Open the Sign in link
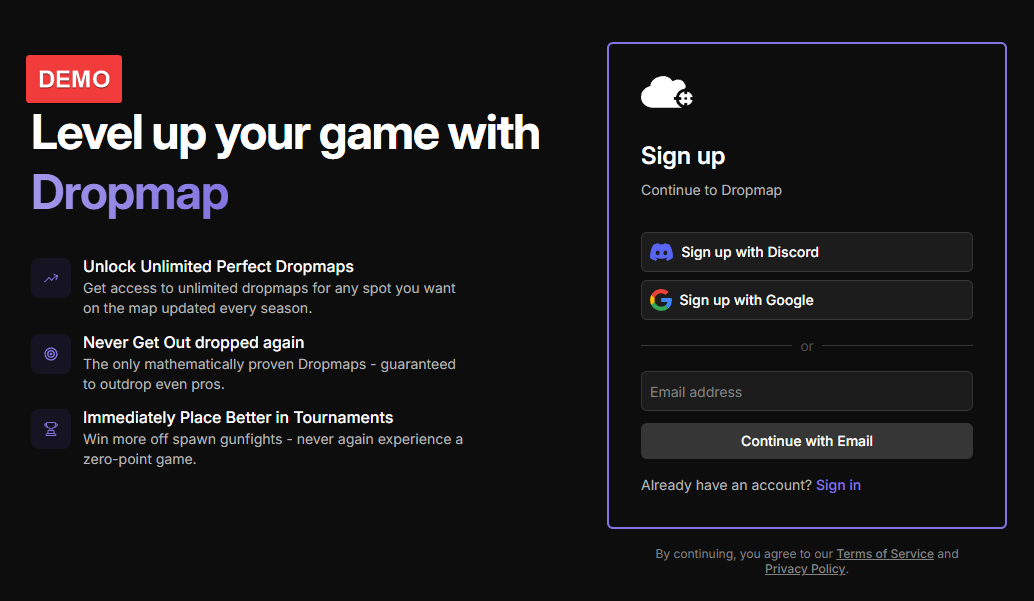Image resolution: width=1034 pixels, height=601 pixels. (x=838, y=485)
